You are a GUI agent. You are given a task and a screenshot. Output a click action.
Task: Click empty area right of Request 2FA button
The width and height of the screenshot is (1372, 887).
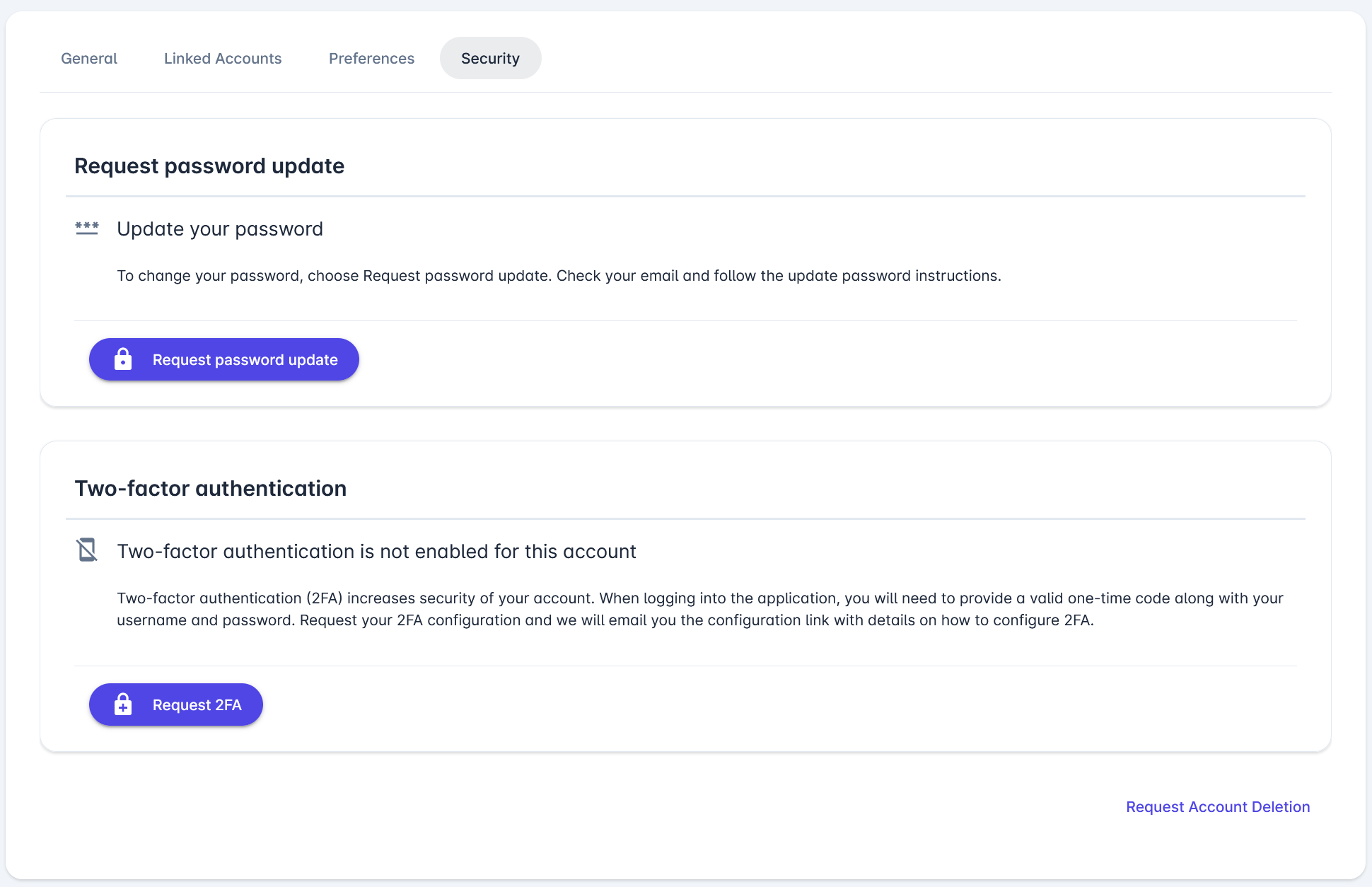pos(707,705)
